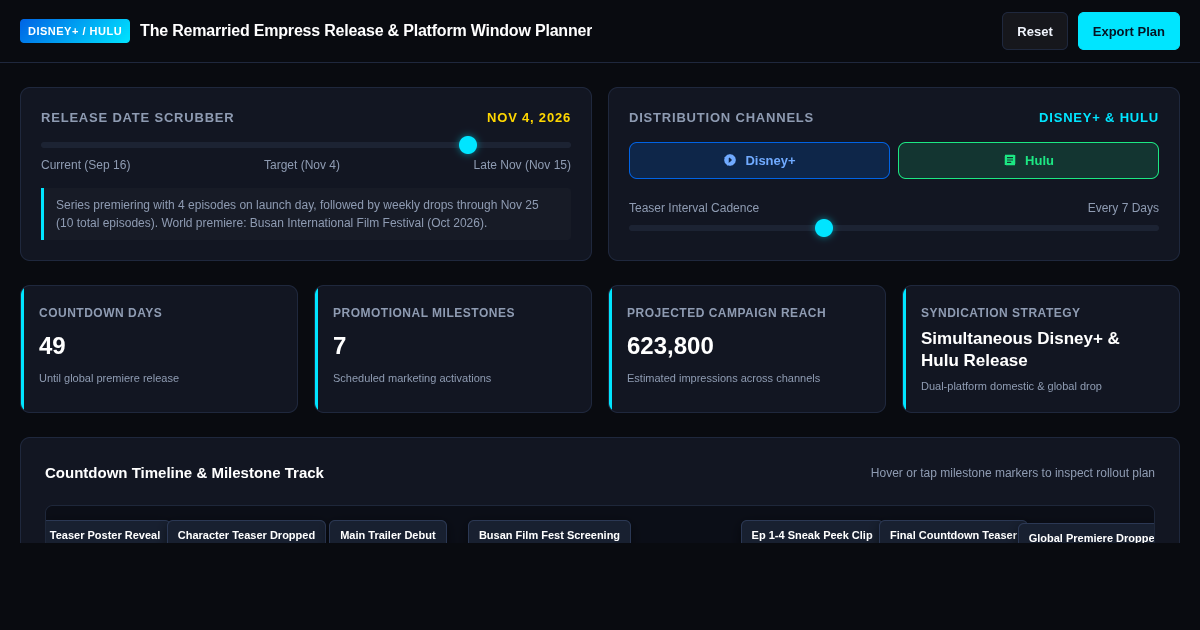Toggle the Disney+ distribution channel

pyautogui.click(x=759, y=160)
